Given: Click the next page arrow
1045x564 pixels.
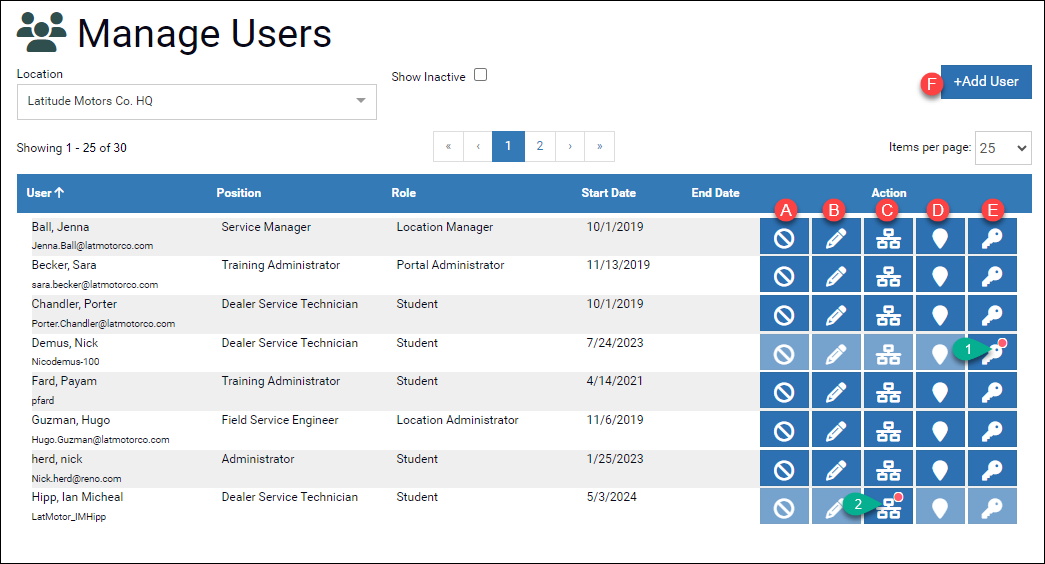Looking at the screenshot, I should 569,146.
